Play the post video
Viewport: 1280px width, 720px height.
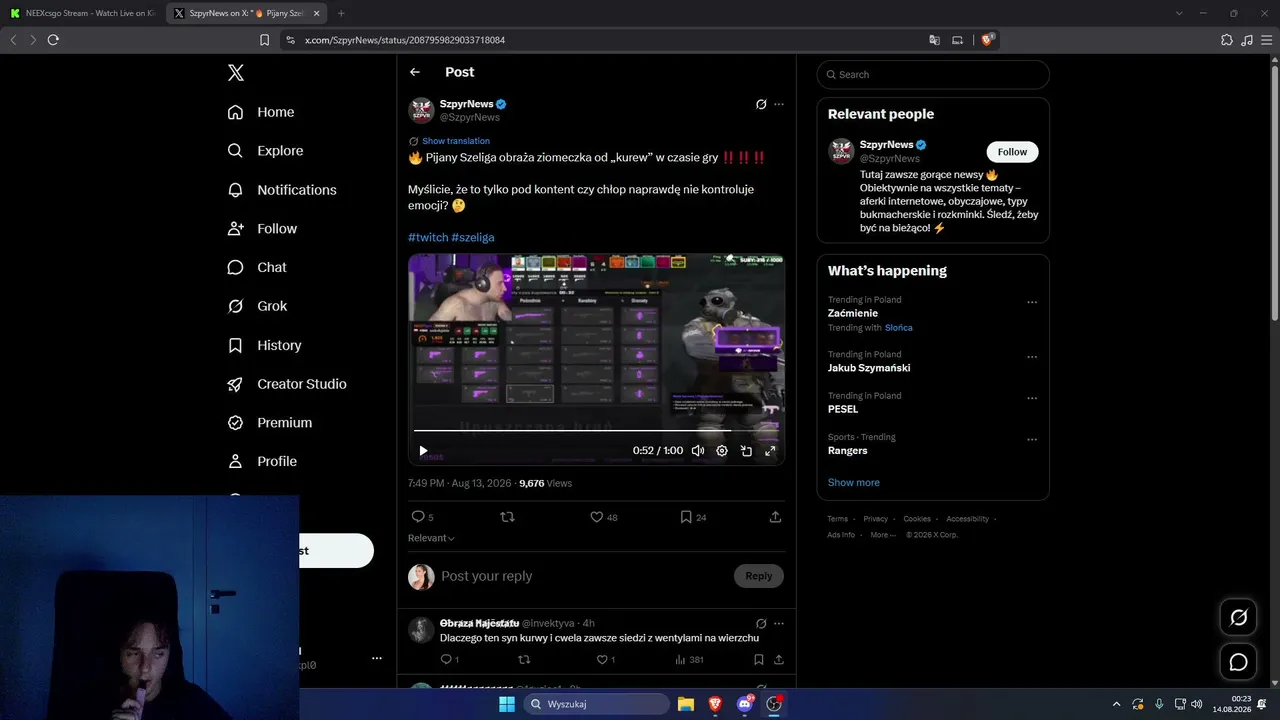coord(423,451)
